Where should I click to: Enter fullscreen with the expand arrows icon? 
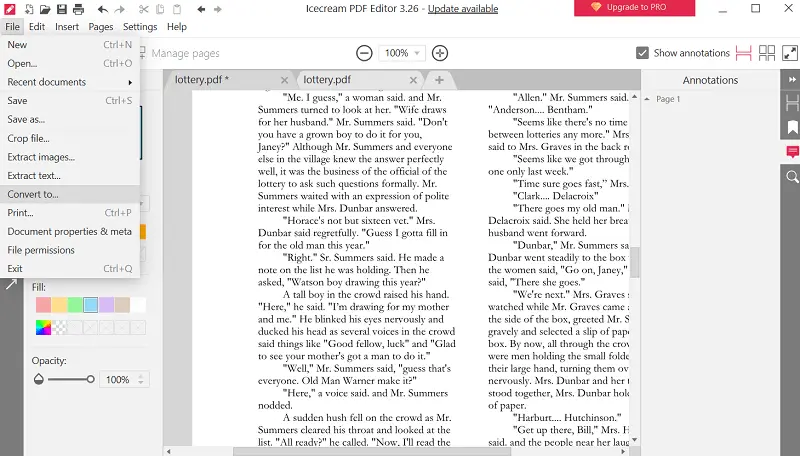pos(790,53)
